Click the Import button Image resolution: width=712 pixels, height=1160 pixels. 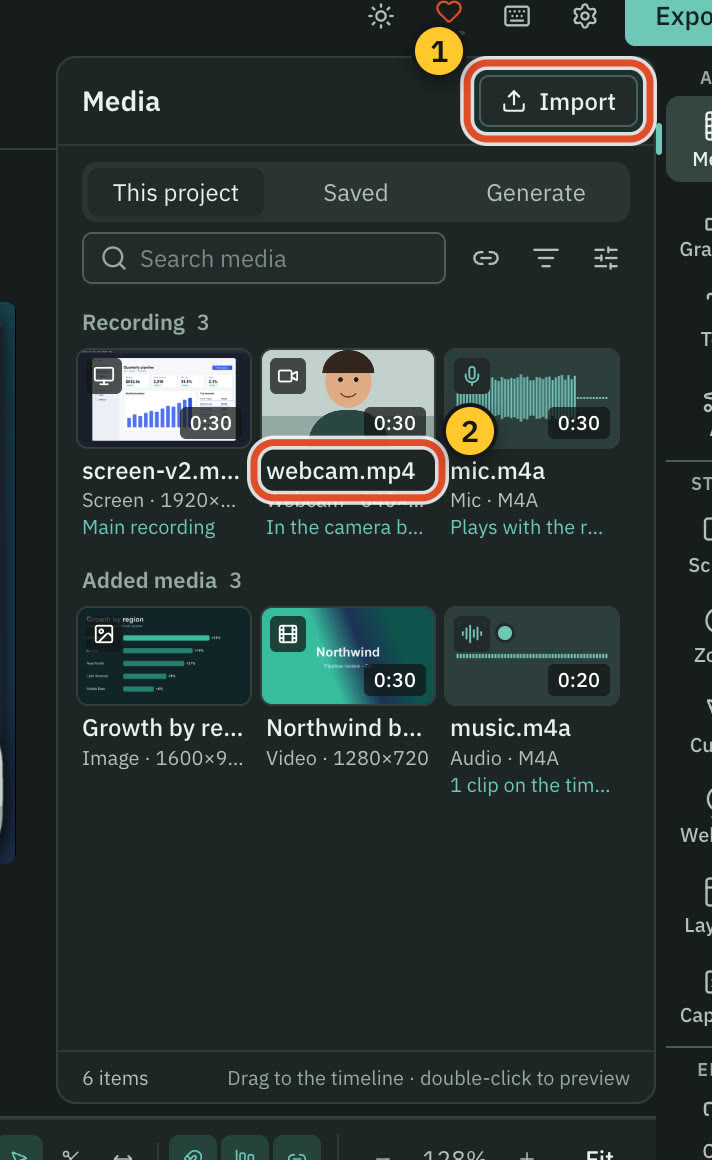[x=559, y=101]
